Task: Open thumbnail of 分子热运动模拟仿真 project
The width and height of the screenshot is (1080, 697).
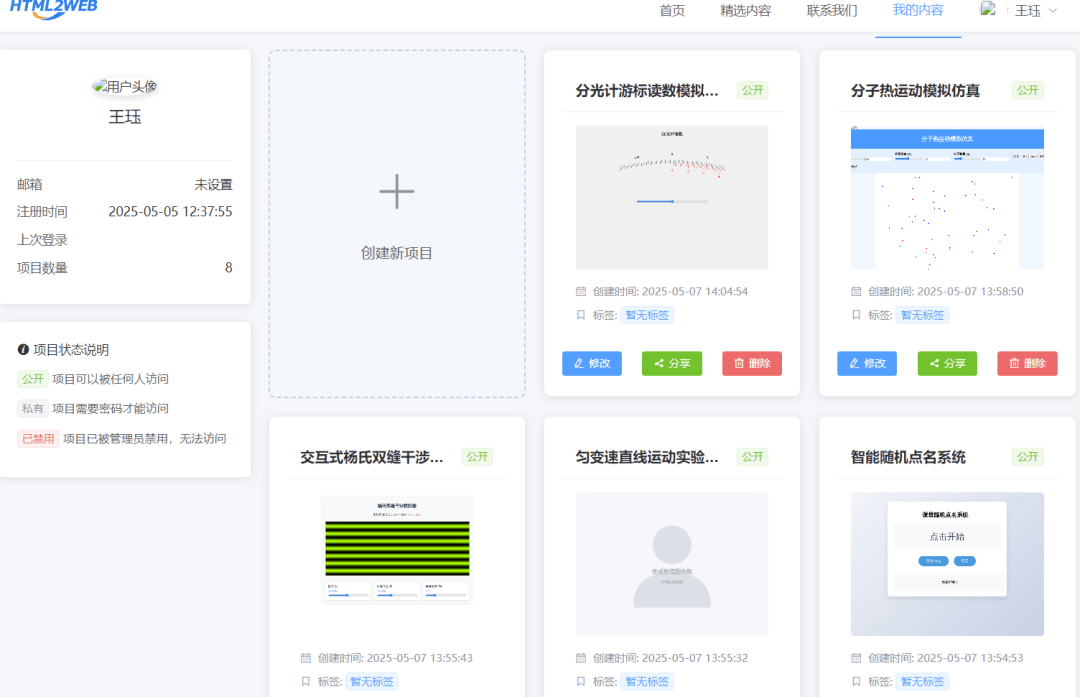Action: pyautogui.click(x=947, y=197)
